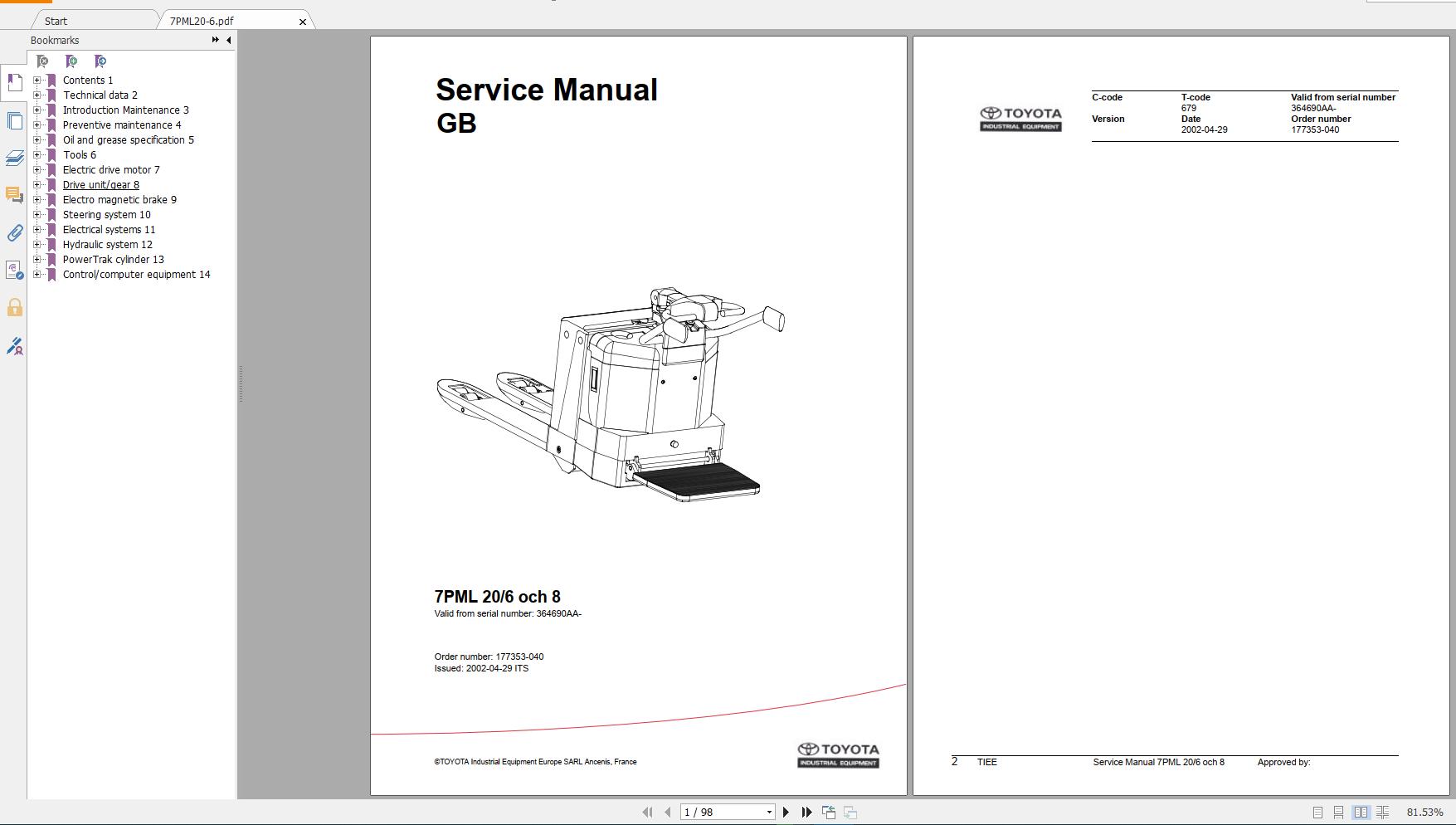Click the delete bookmark icon
Image resolution: width=1456 pixels, height=825 pixels.
[42, 61]
